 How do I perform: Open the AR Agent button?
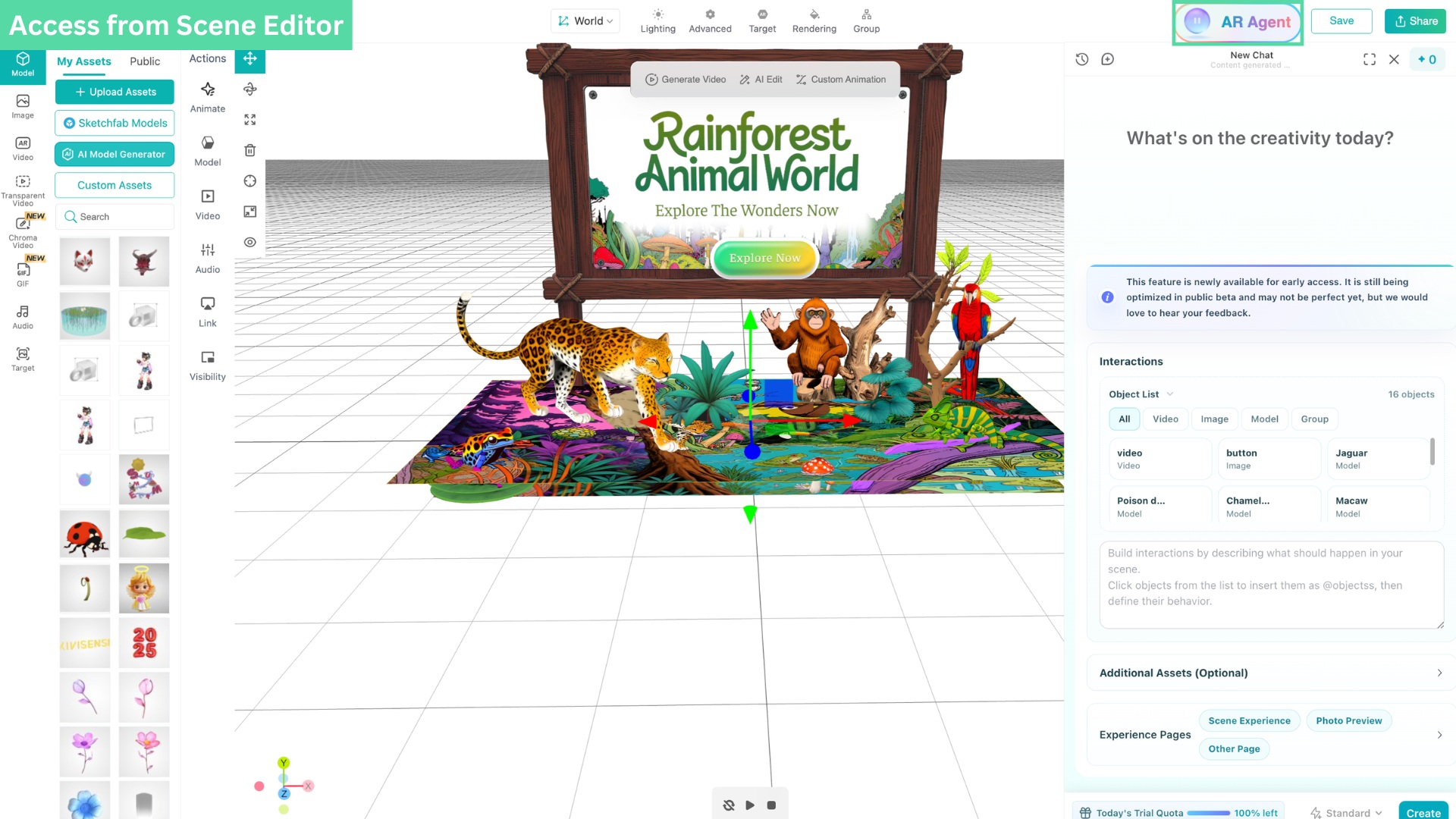1238,22
